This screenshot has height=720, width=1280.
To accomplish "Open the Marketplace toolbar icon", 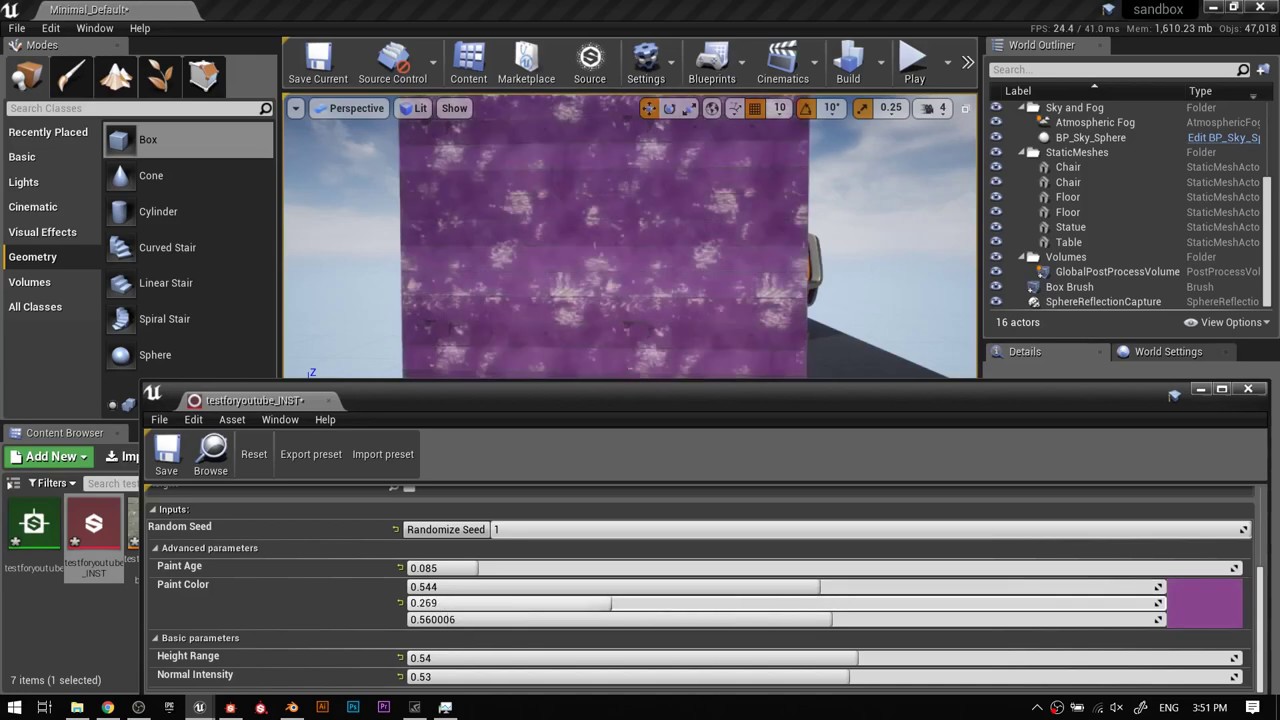I will tap(526, 63).
